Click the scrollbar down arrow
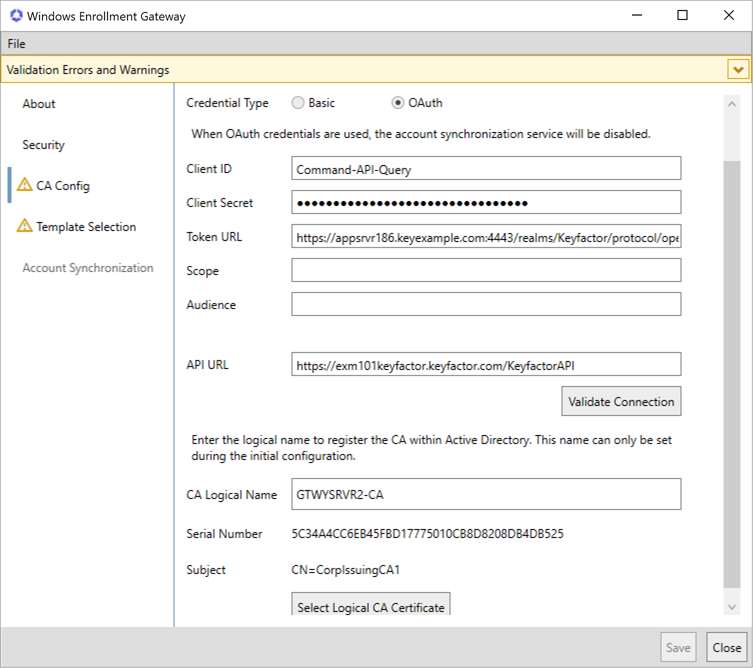The width and height of the screenshot is (753, 668). (732, 607)
